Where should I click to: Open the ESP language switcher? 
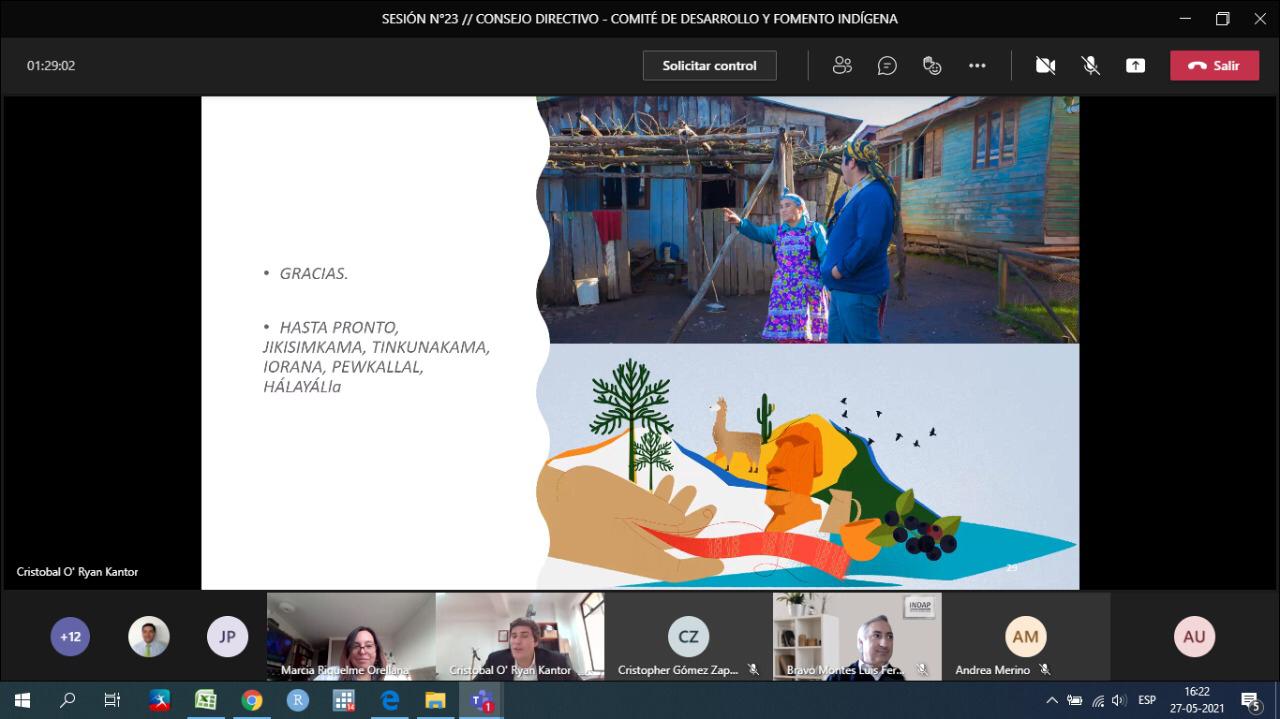(1147, 700)
